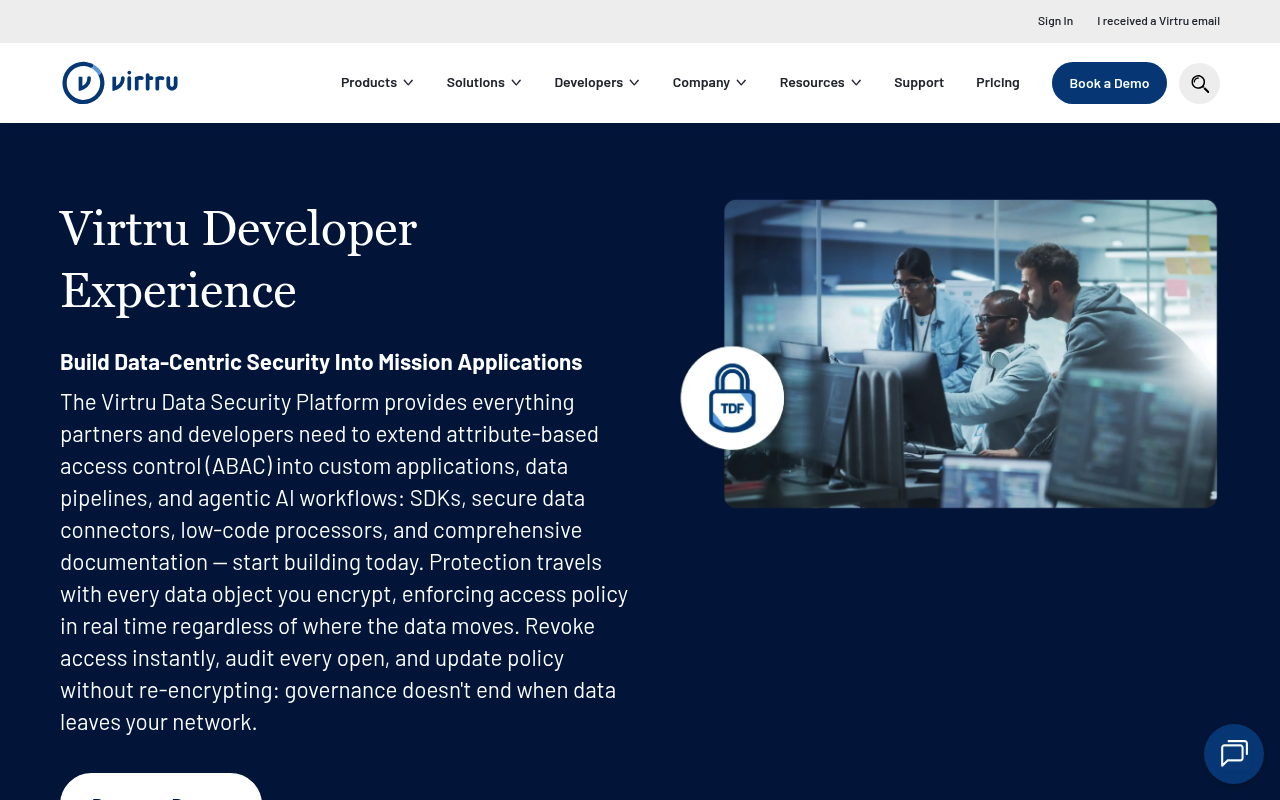Expand the Company chevron
The height and width of the screenshot is (800, 1280).
point(741,83)
